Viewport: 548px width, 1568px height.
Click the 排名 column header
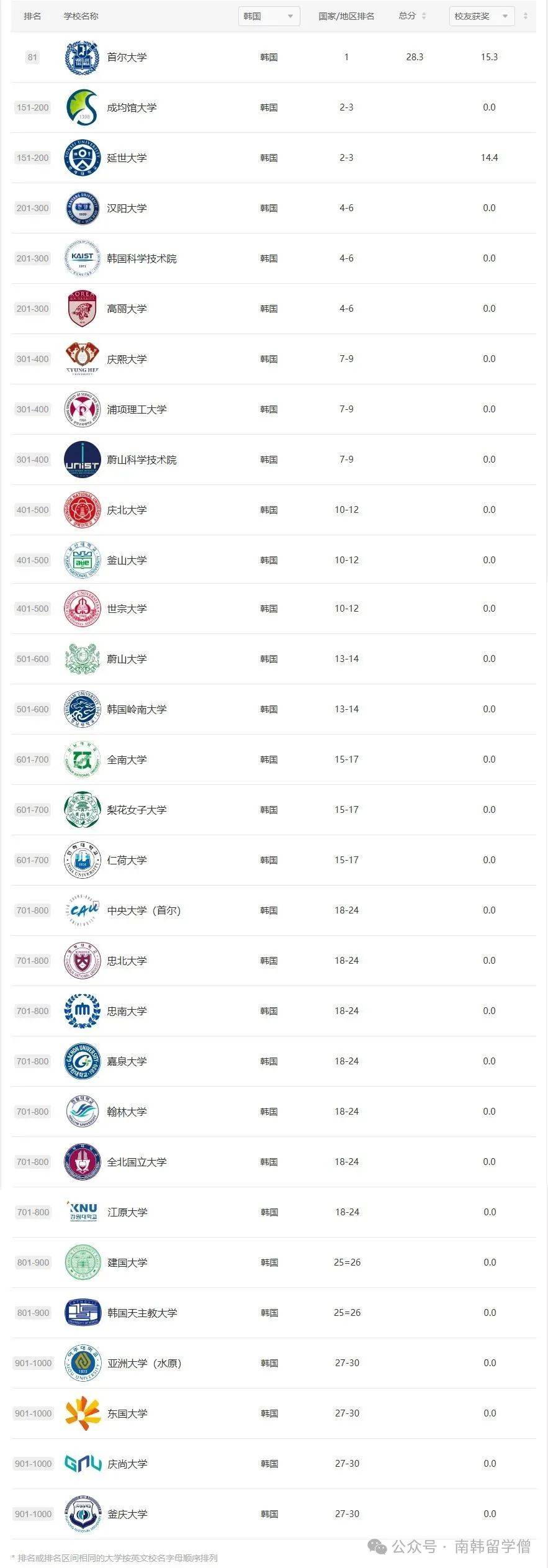pyautogui.click(x=32, y=16)
